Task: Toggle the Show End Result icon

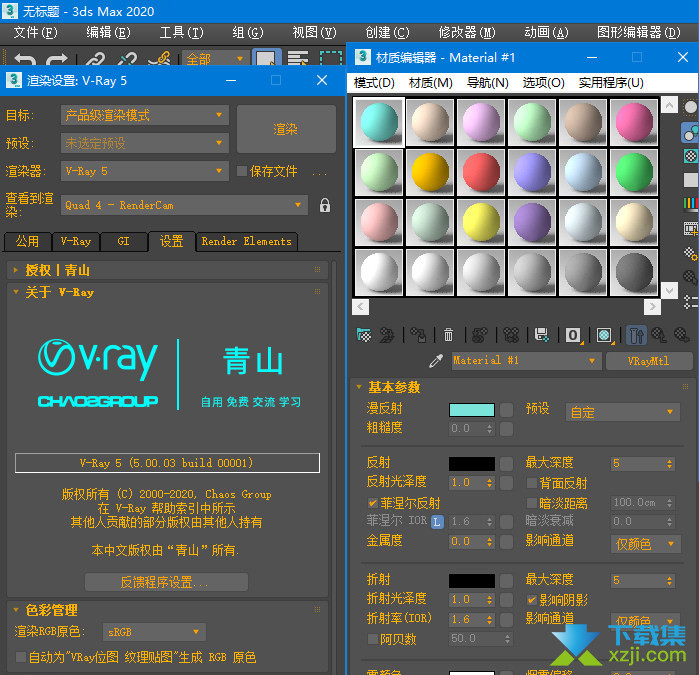Action: pos(636,335)
